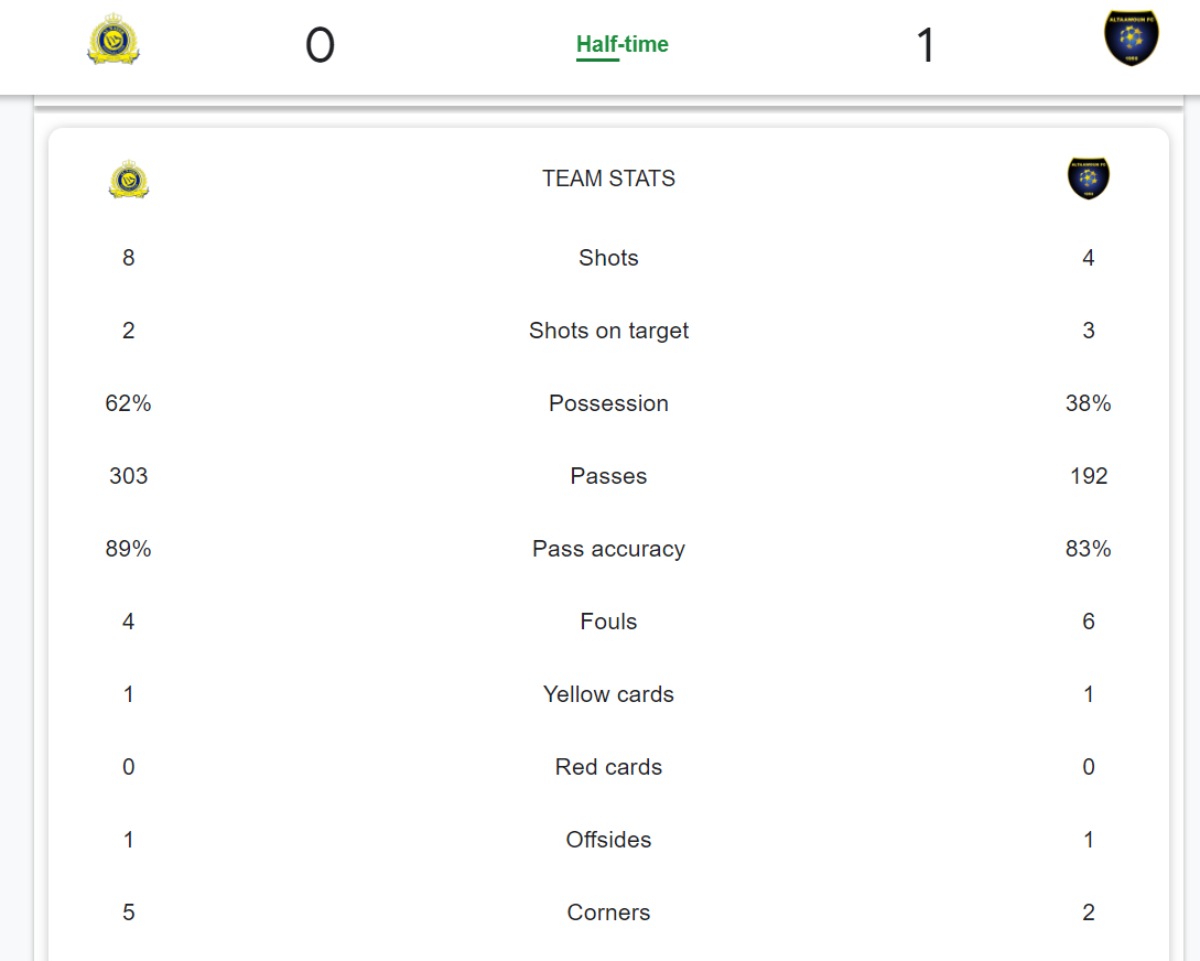Image resolution: width=1200 pixels, height=961 pixels.
Task: Click the Possession stat label
Action: click(x=608, y=404)
